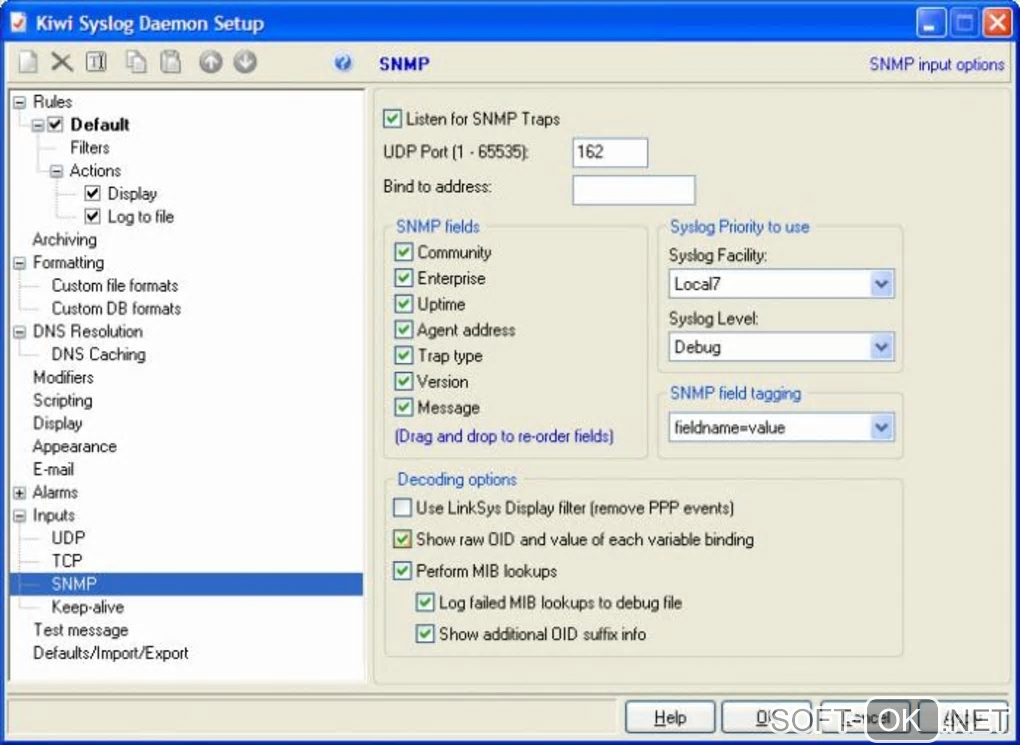Select Test message in the tree

81,630
